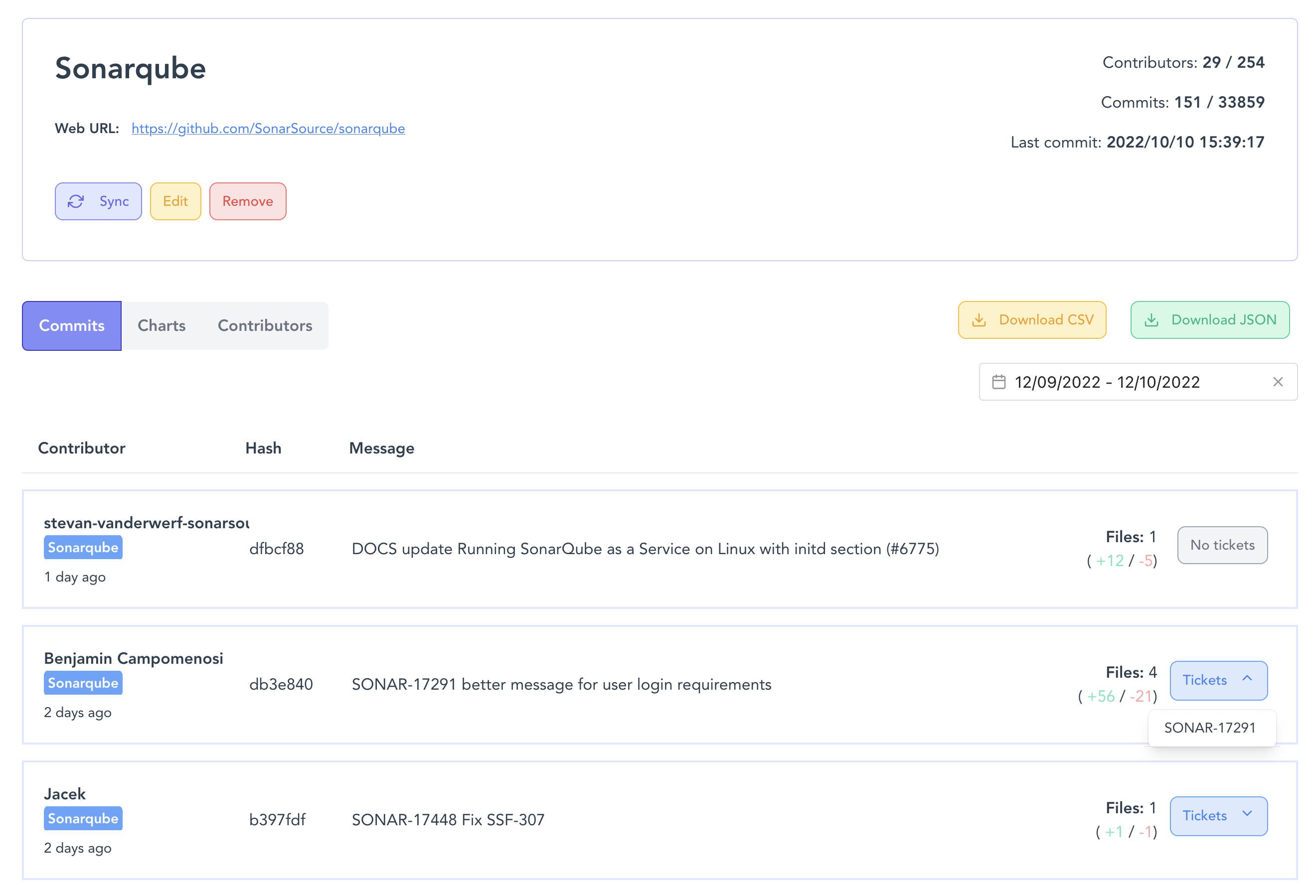Click Sonarqube tag under stevan-vanderwerf

83,548
